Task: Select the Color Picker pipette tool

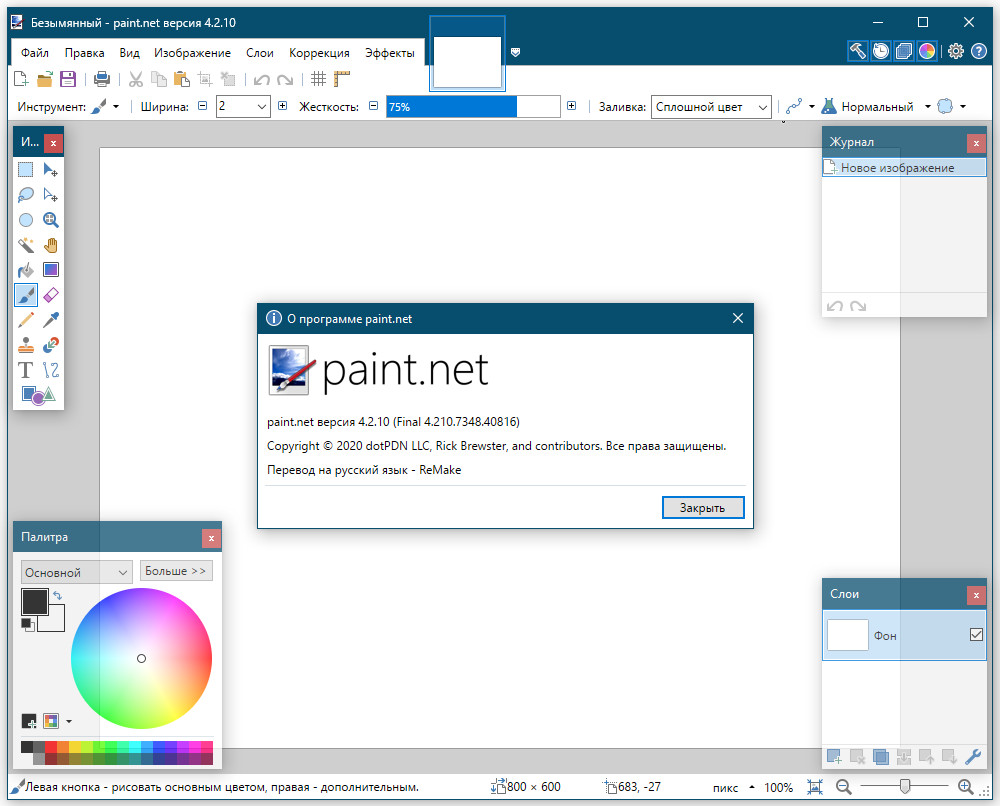Action: coord(50,319)
